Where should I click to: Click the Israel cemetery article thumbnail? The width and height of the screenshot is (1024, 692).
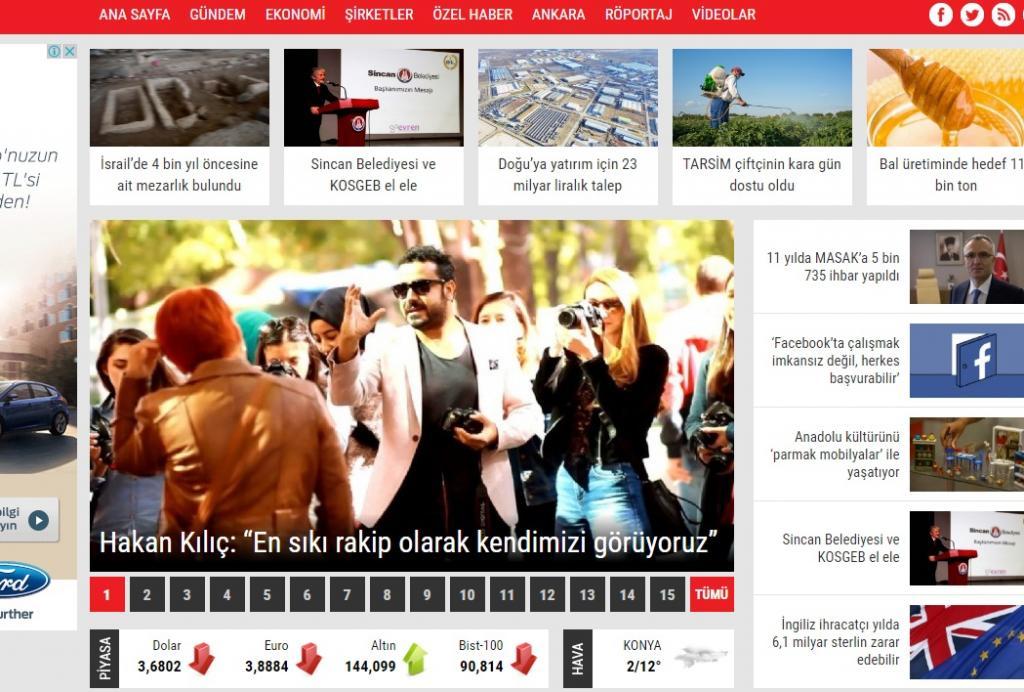coord(179,98)
